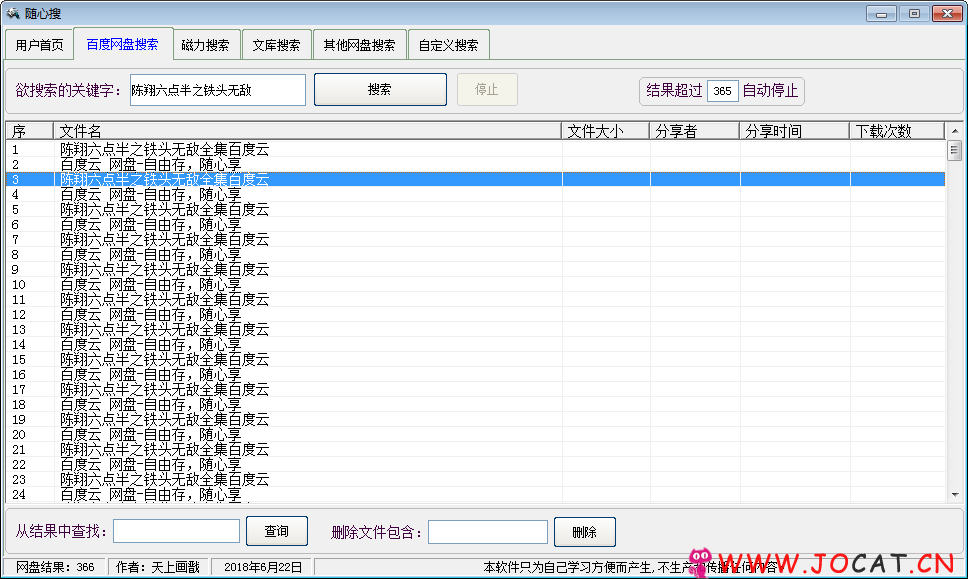Select result row number 10
The height and width of the screenshot is (579, 968).
click(x=475, y=285)
